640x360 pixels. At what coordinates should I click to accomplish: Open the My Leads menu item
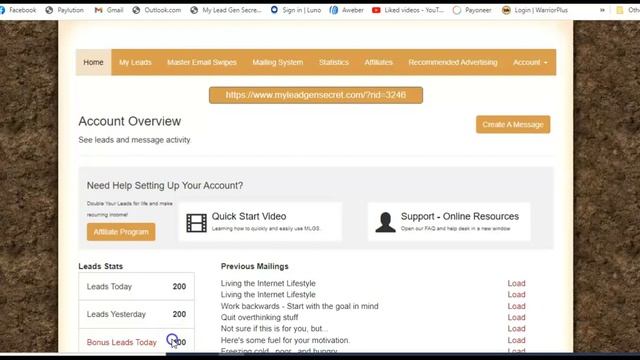tap(135, 62)
